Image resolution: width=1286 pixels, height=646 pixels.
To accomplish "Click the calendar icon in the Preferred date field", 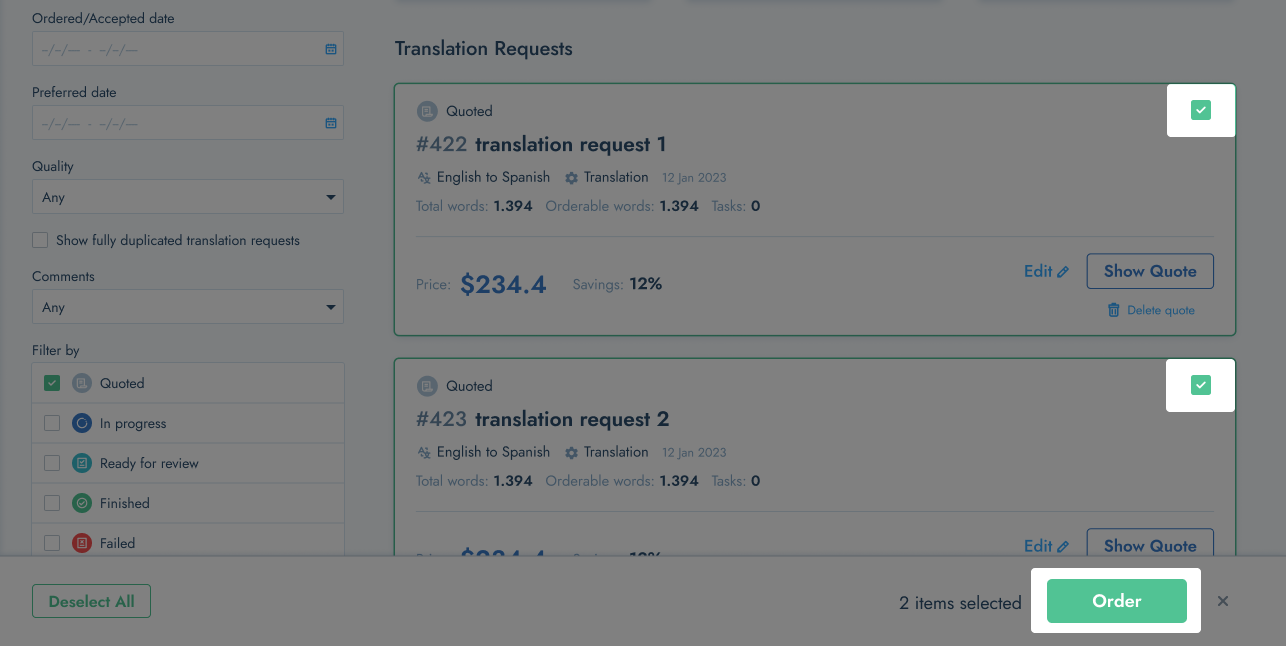I will (x=331, y=123).
